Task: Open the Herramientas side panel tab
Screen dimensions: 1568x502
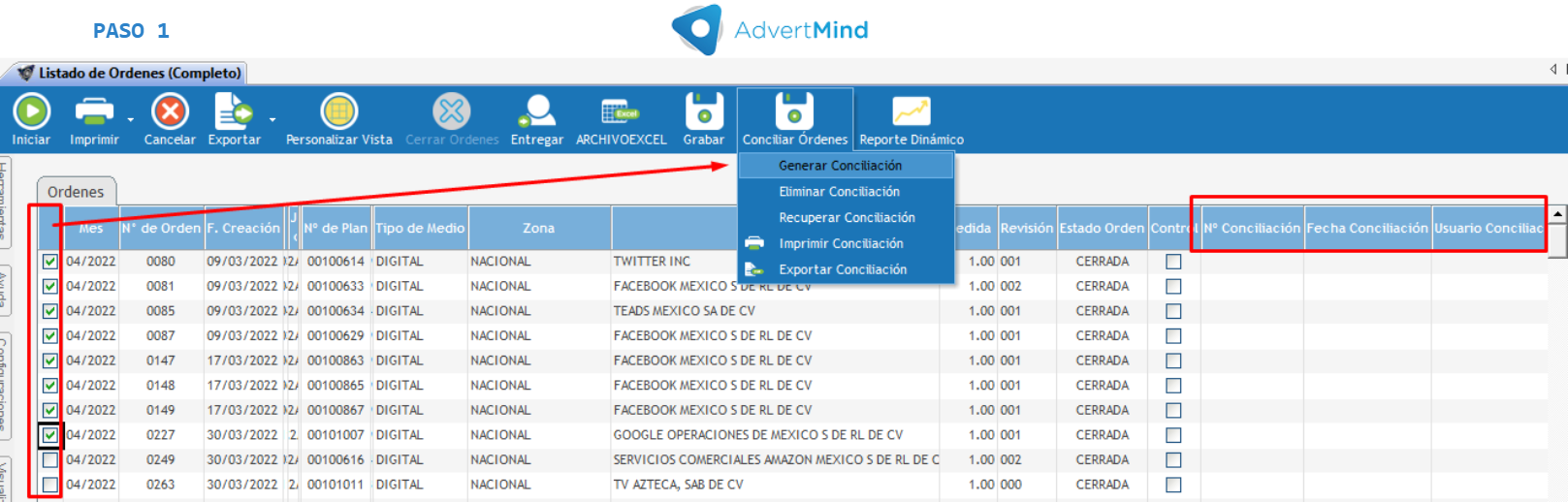Action: [5, 202]
